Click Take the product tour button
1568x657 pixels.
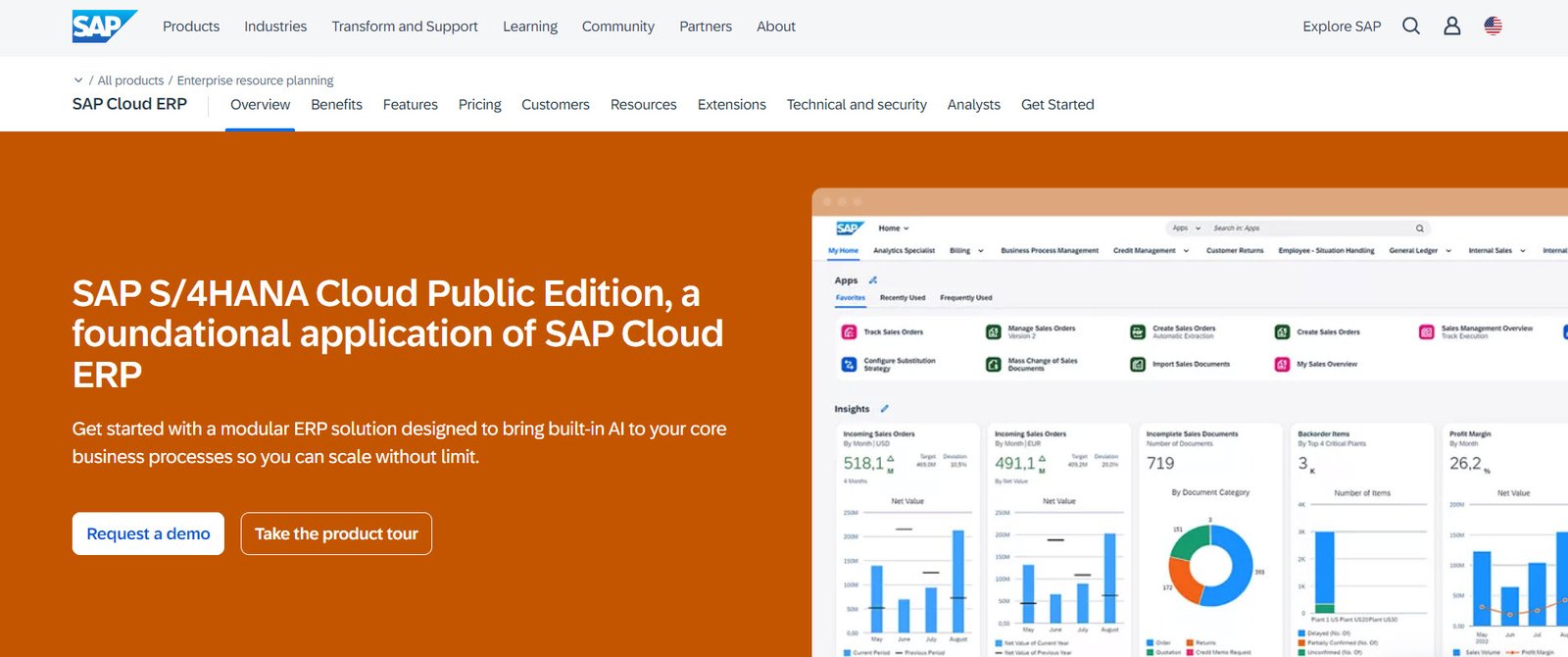coord(336,533)
